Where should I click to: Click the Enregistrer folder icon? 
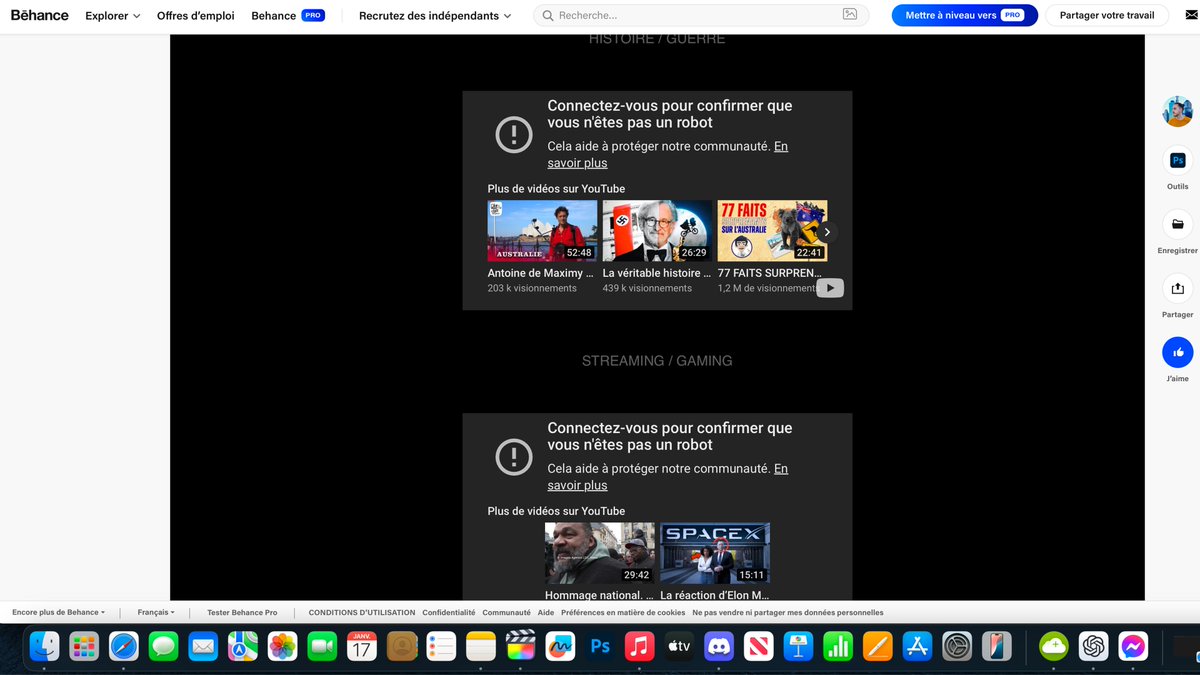pos(1177,224)
